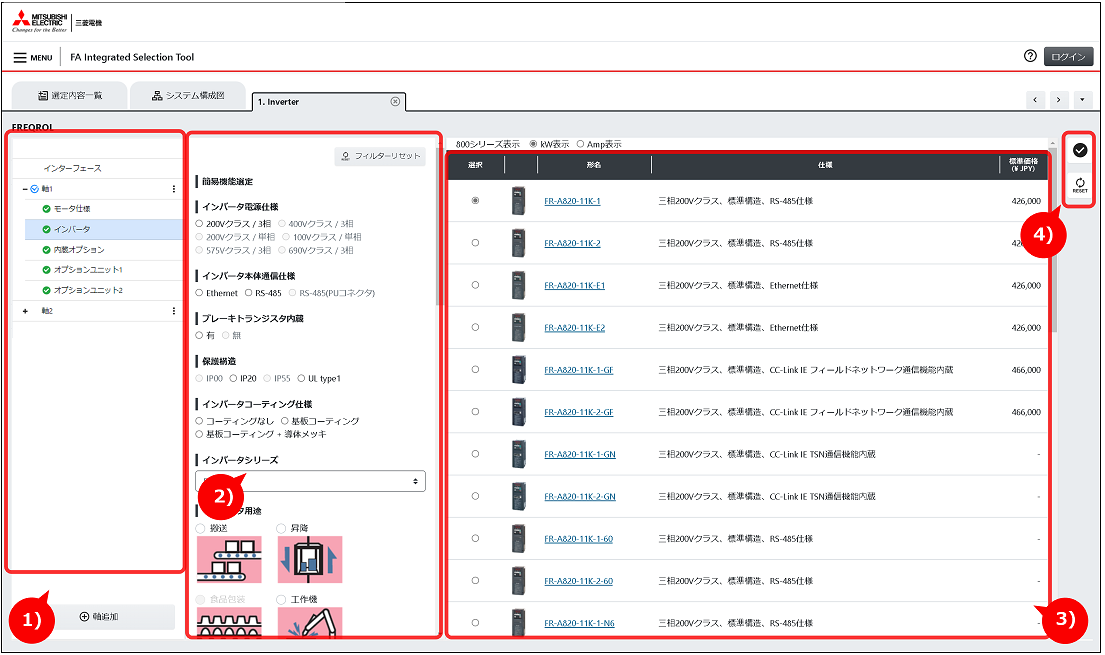Click the product list vertical scrollbar
The image size is (1105, 655).
click(1054, 240)
